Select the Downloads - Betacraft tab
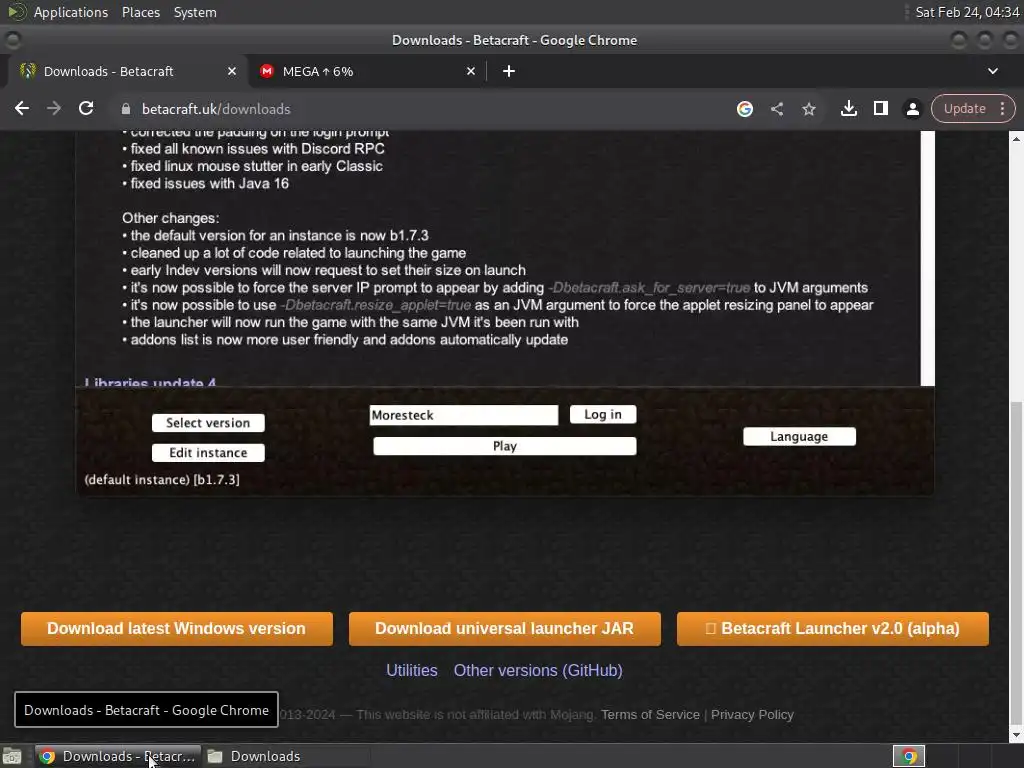 click(128, 71)
